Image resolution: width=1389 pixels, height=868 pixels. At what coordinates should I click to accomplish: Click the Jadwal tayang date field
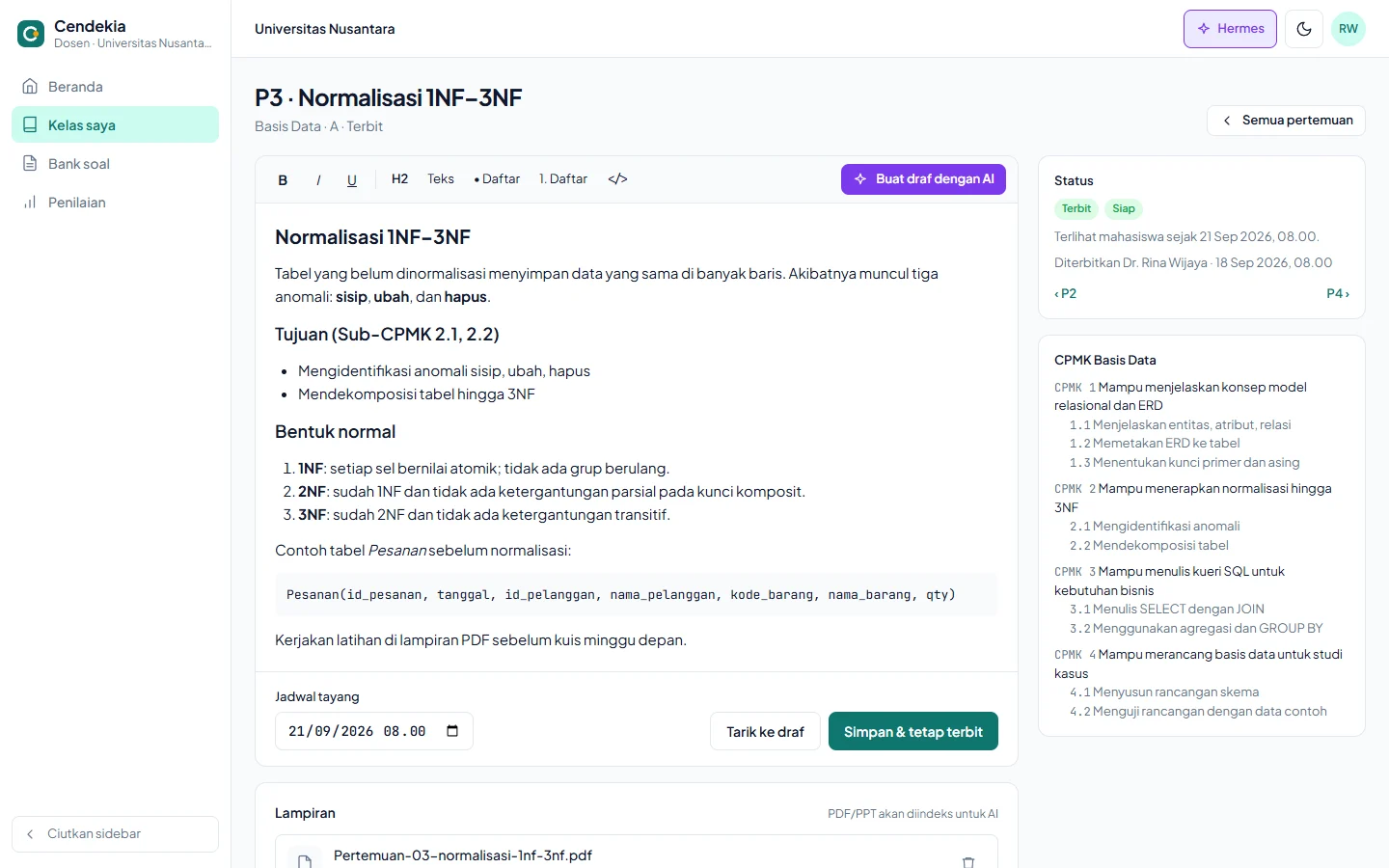tap(374, 731)
